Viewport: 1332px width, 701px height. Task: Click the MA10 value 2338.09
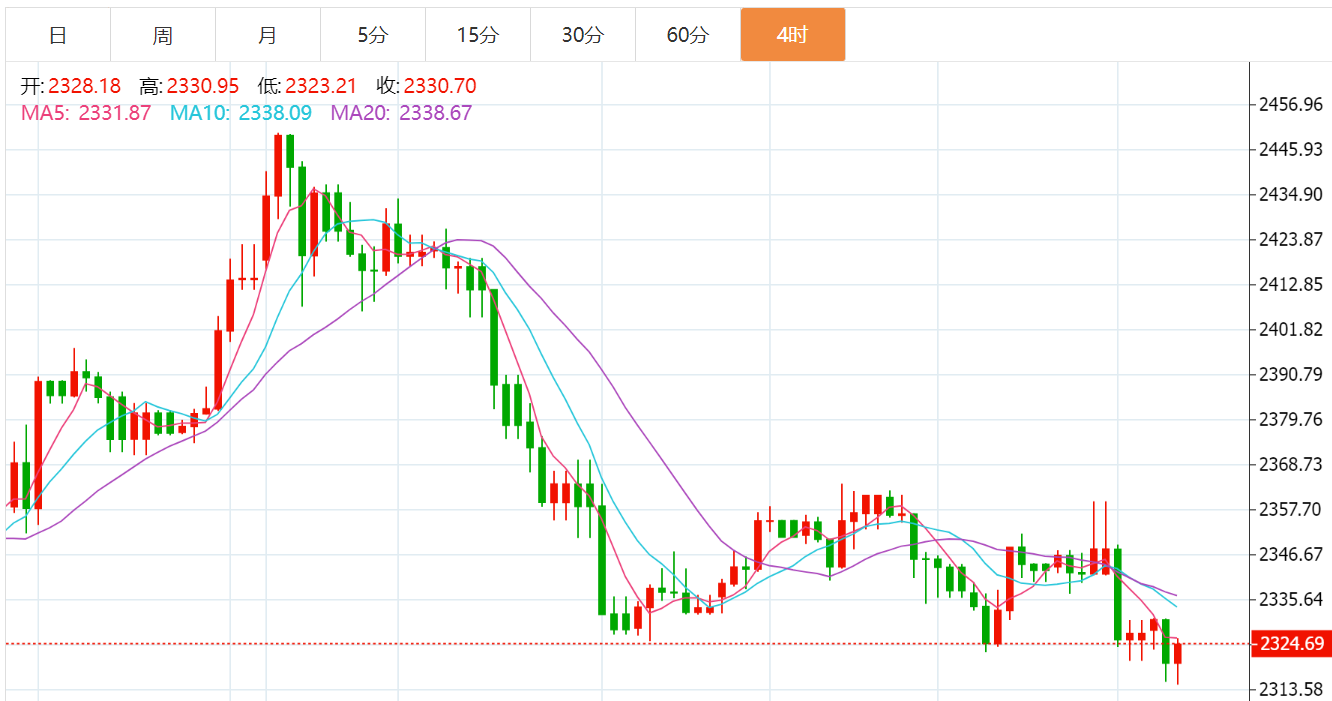[275, 113]
